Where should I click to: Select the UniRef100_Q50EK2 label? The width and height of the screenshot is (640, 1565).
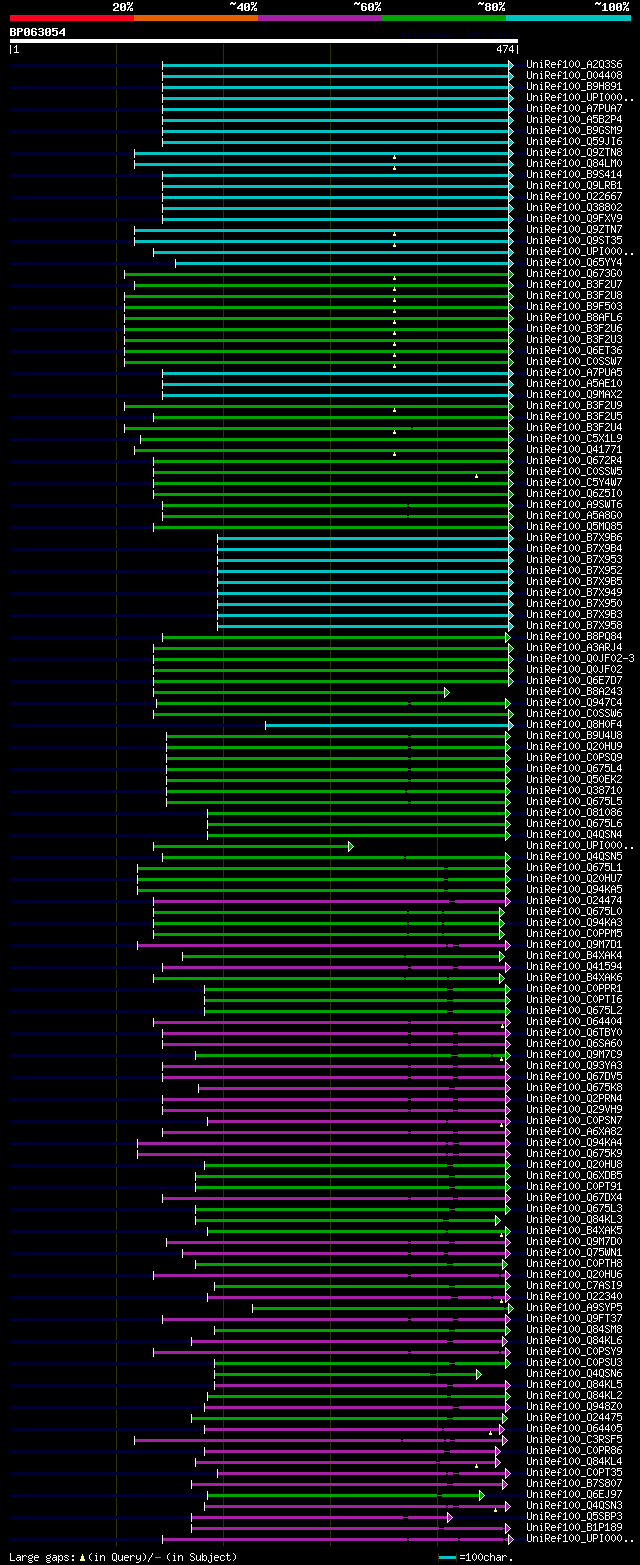point(576,779)
